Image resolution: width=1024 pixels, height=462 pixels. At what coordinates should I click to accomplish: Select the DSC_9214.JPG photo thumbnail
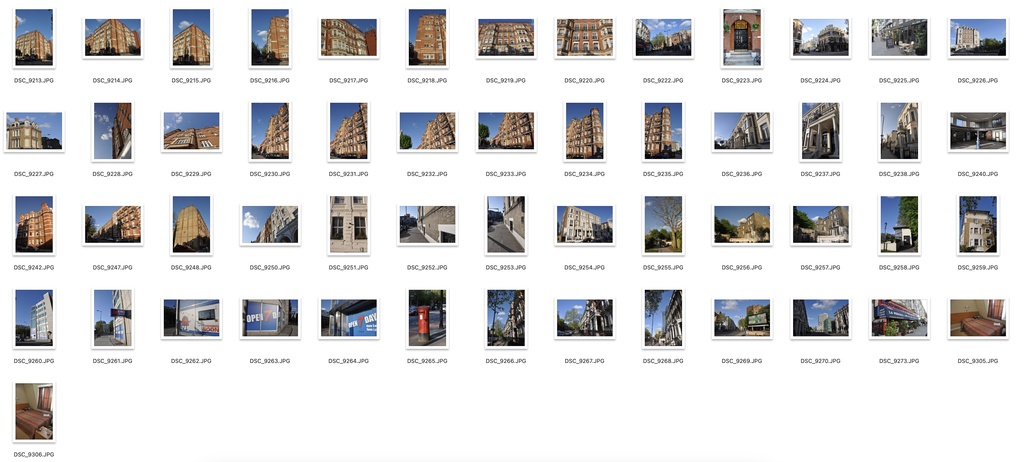click(x=112, y=38)
